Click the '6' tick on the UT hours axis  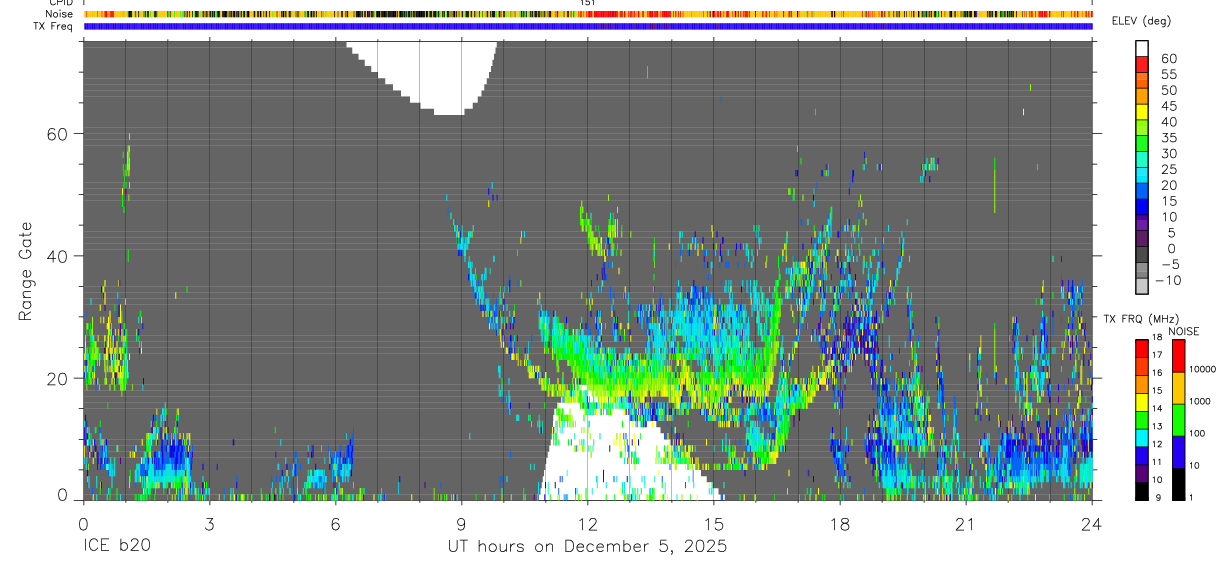click(x=335, y=524)
